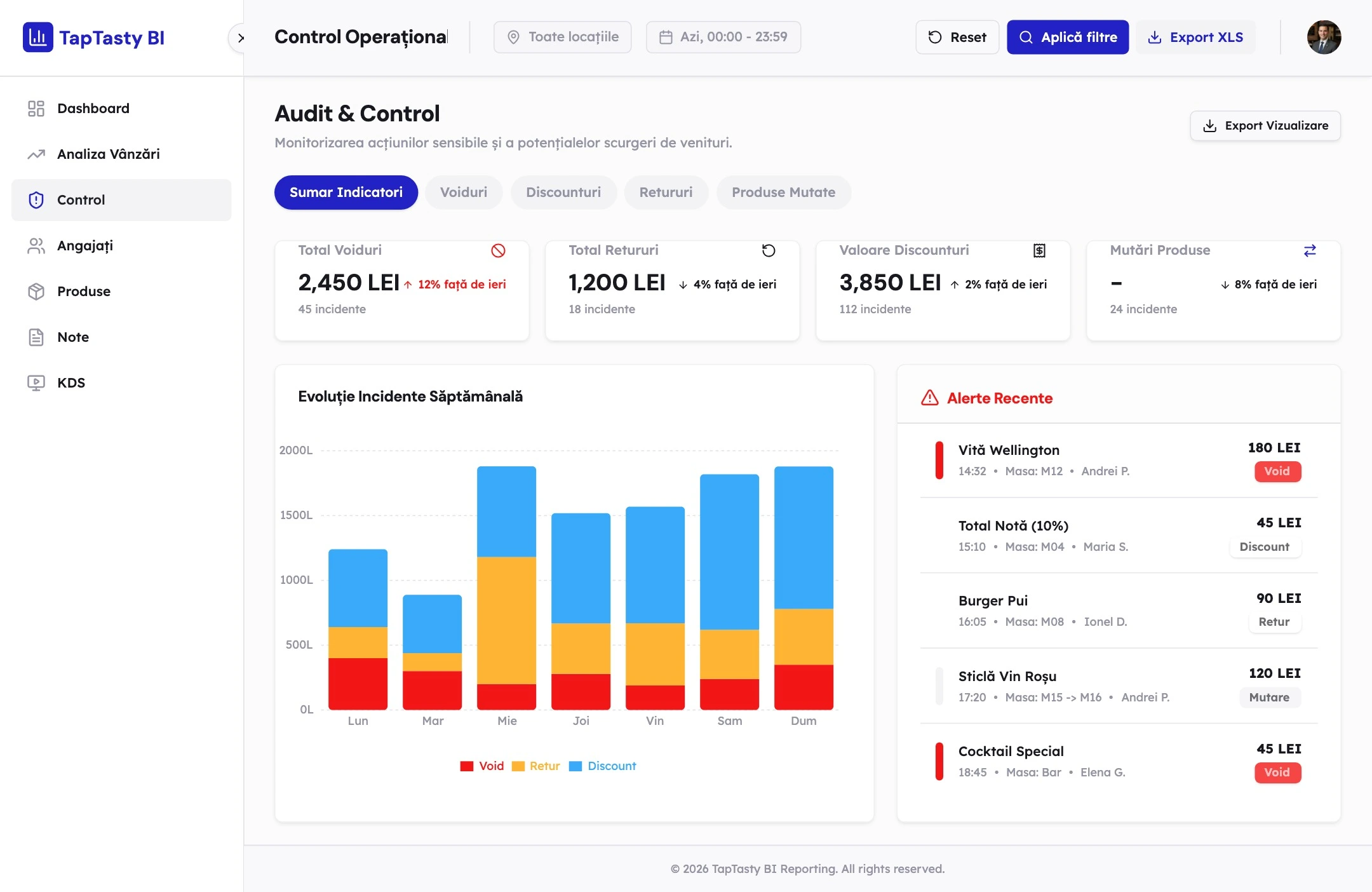Toggle the Discount series in chart legend
This screenshot has width=1372, height=892.
coord(602,766)
